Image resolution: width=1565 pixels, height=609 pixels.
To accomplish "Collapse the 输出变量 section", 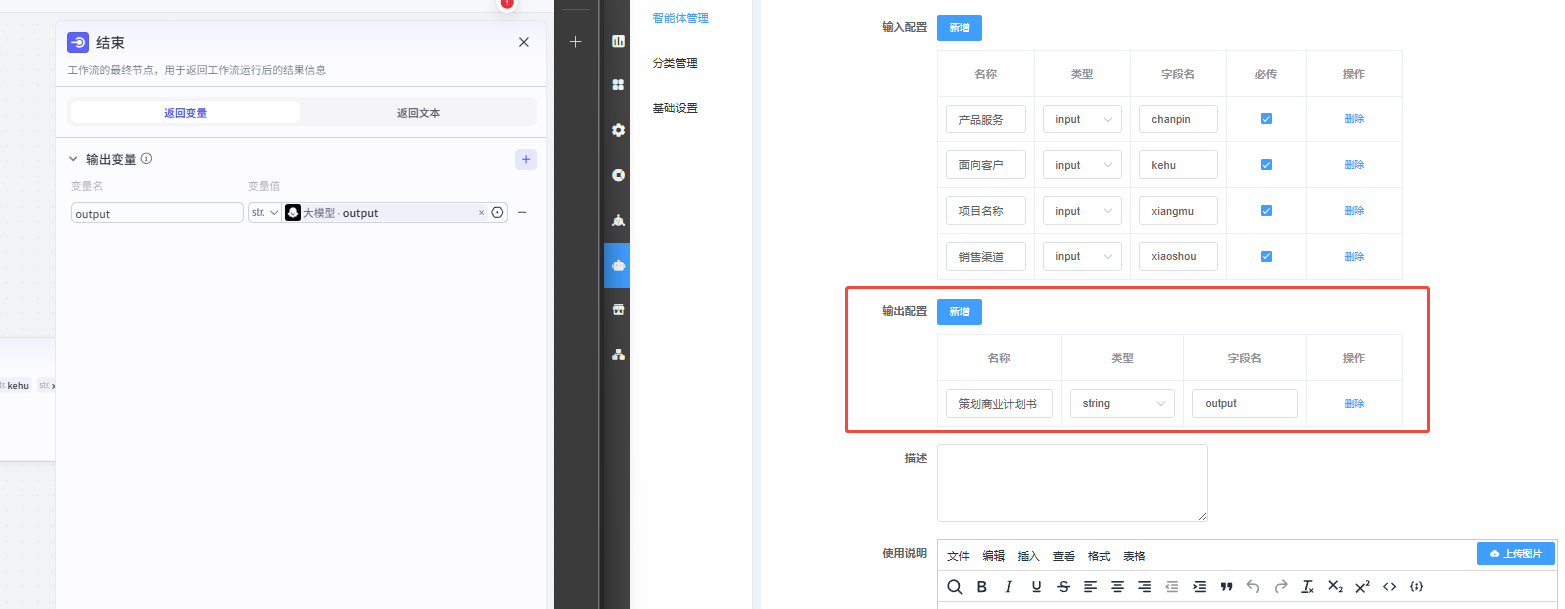I will point(73,159).
